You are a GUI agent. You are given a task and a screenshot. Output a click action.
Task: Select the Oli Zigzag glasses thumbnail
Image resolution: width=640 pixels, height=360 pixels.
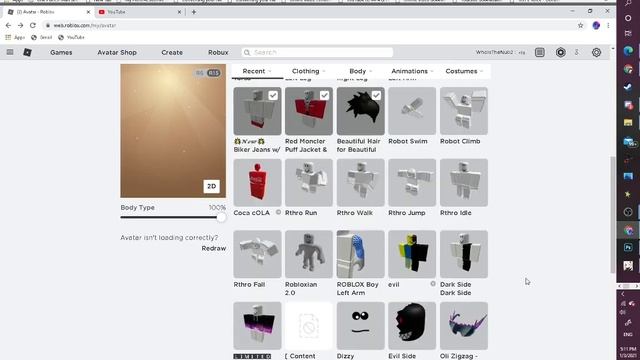point(464,326)
